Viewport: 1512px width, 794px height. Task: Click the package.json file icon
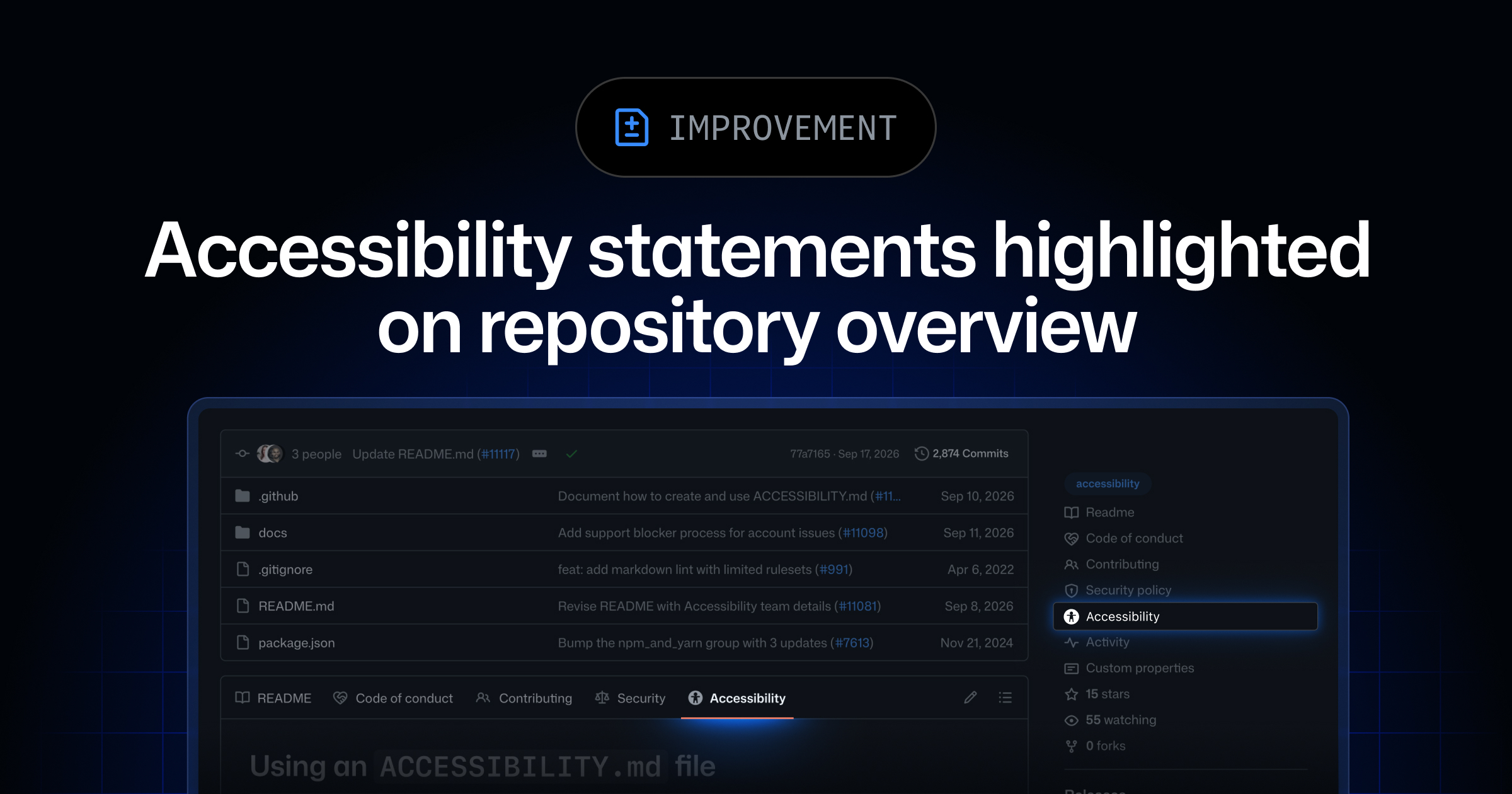coord(243,642)
